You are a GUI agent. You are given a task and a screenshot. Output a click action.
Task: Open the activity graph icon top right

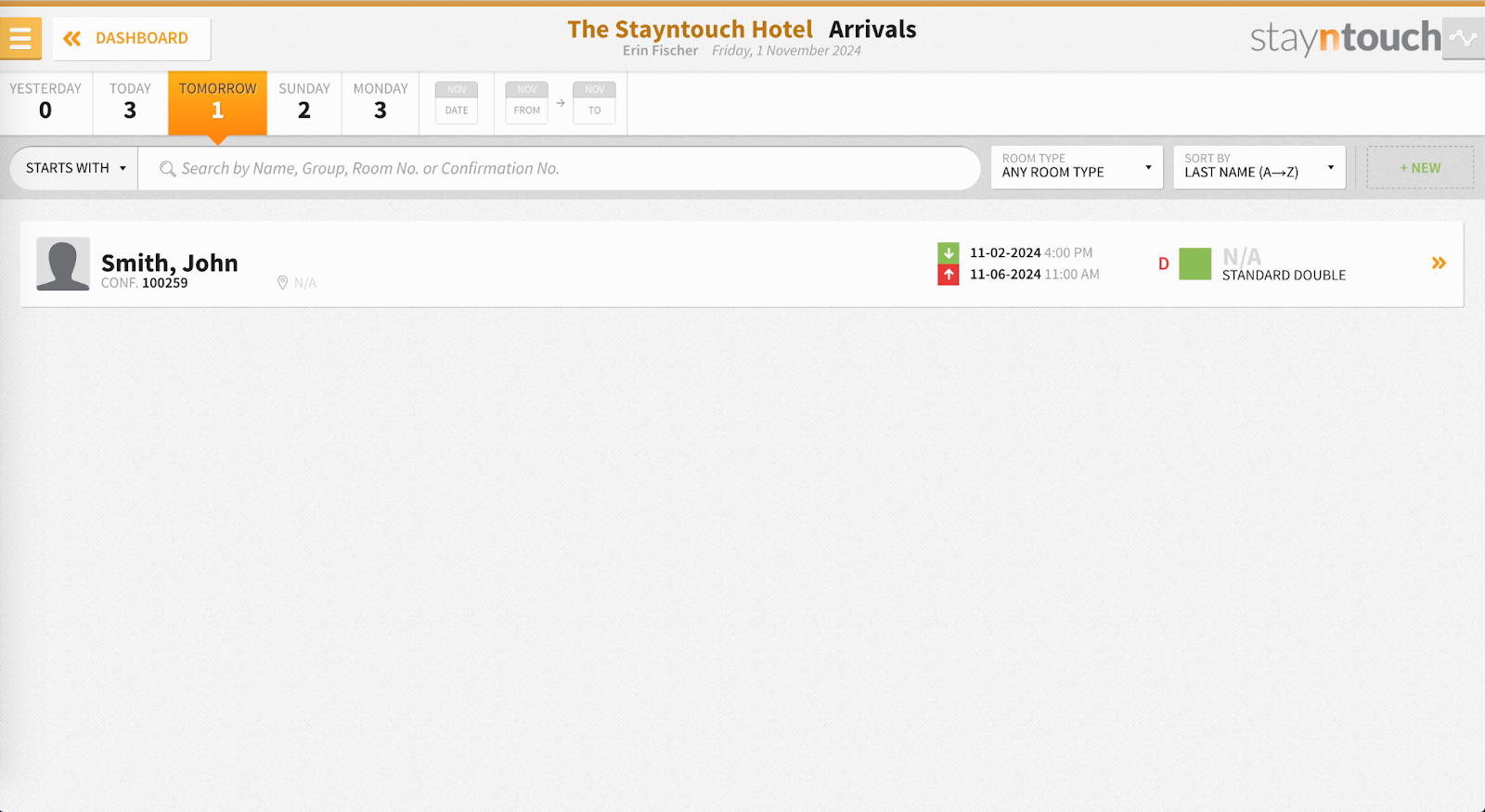[x=1464, y=38]
